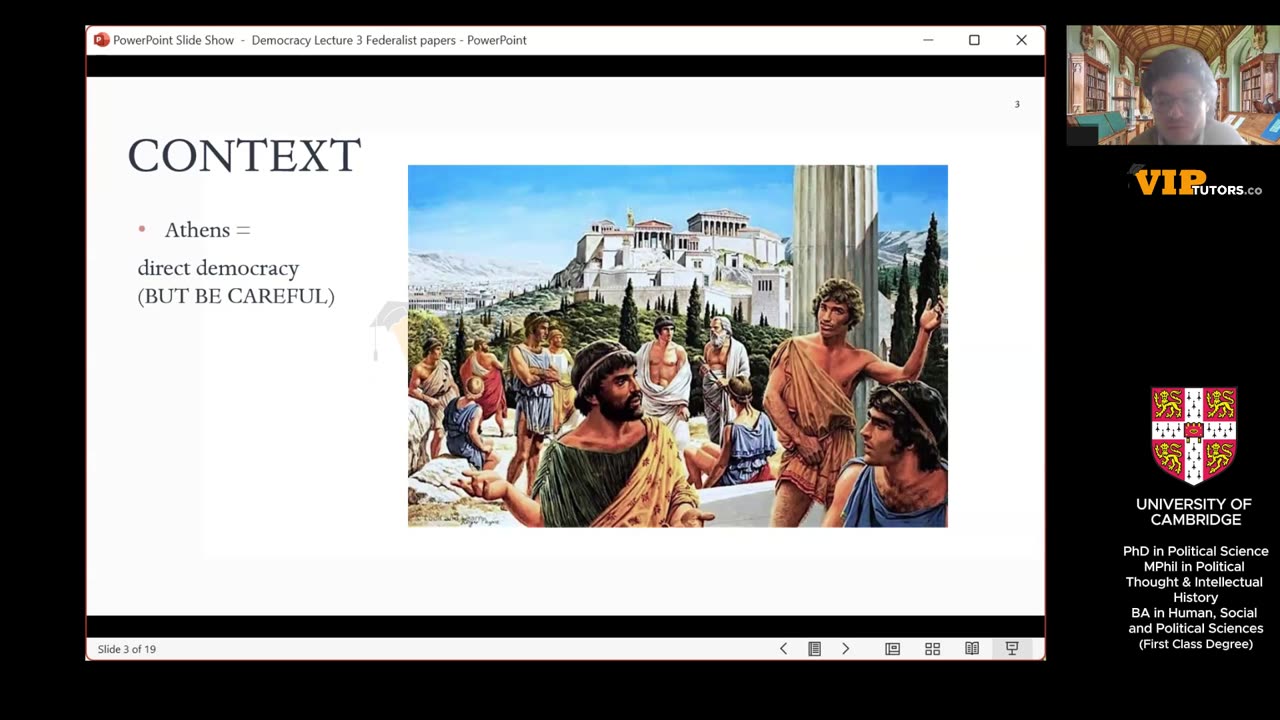
Task: Switch to Reading View icon
Action: [x=972, y=649]
